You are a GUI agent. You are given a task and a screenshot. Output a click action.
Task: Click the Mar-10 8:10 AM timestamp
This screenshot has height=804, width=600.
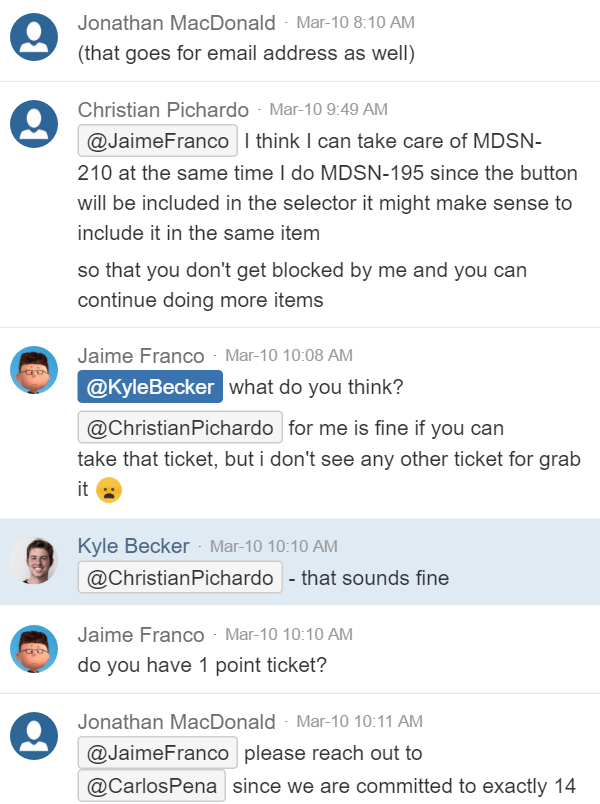(355, 22)
